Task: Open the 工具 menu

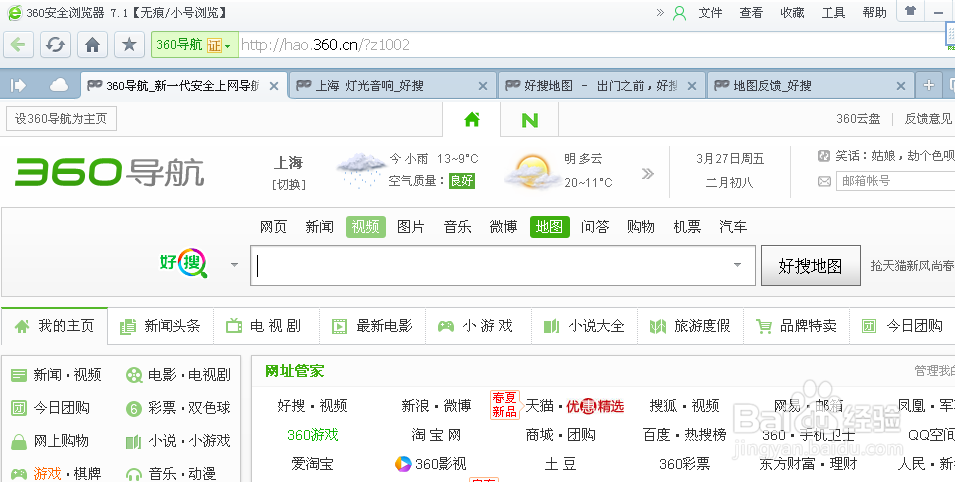Action: (x=833, y=12)
